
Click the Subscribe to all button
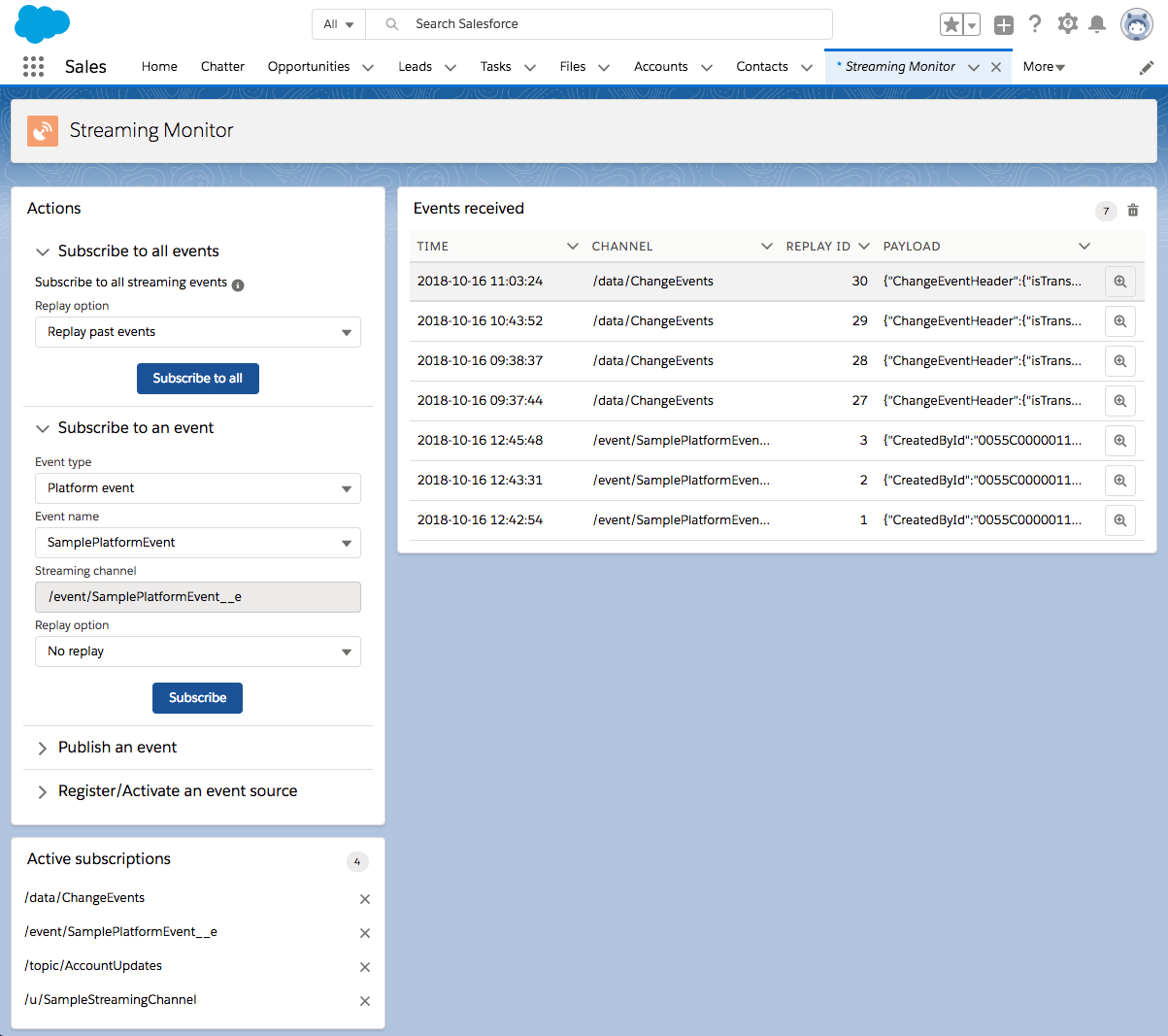click(x=198, y=379)
